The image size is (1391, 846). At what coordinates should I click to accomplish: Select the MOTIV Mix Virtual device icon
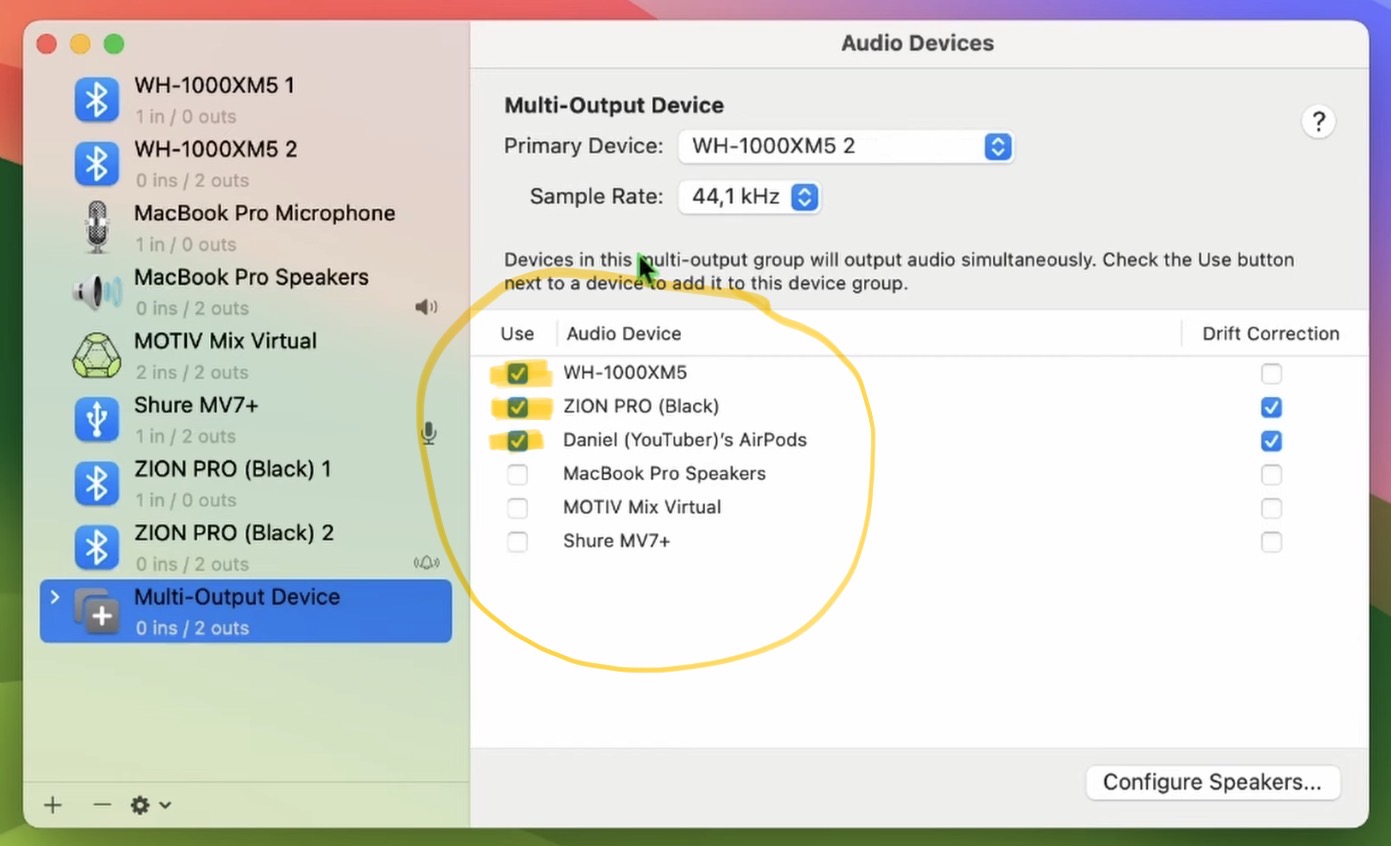[96, 355]
